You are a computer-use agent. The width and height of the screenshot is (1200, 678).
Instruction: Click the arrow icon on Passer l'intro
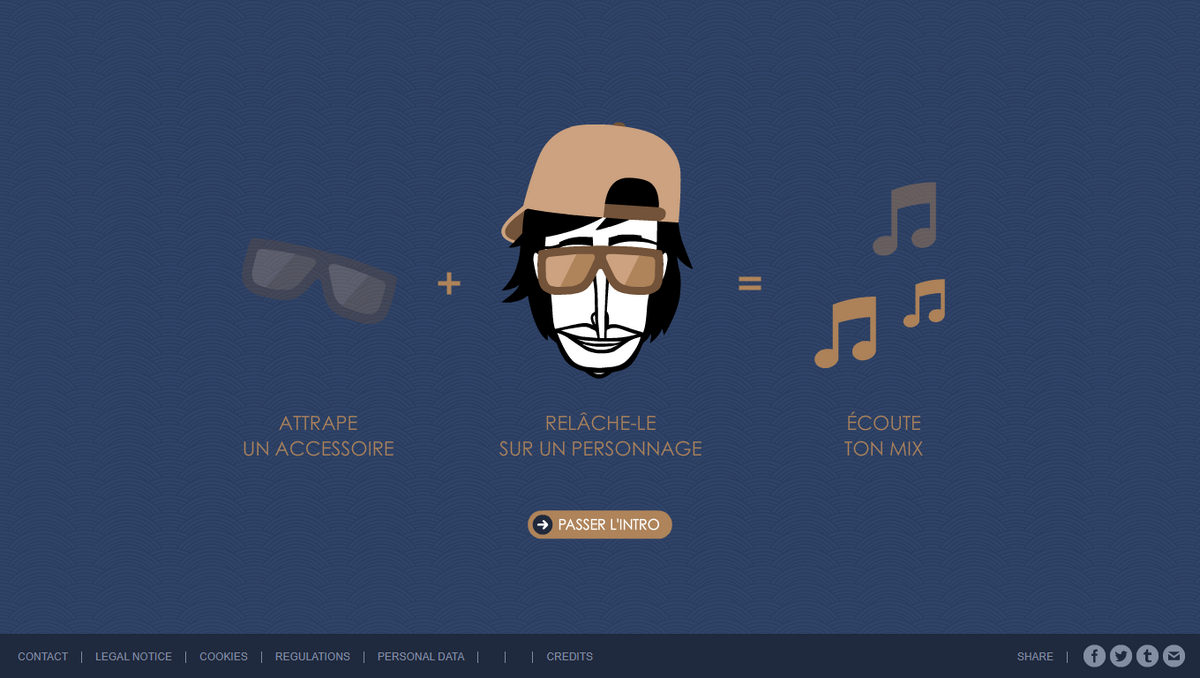(542, 524)
